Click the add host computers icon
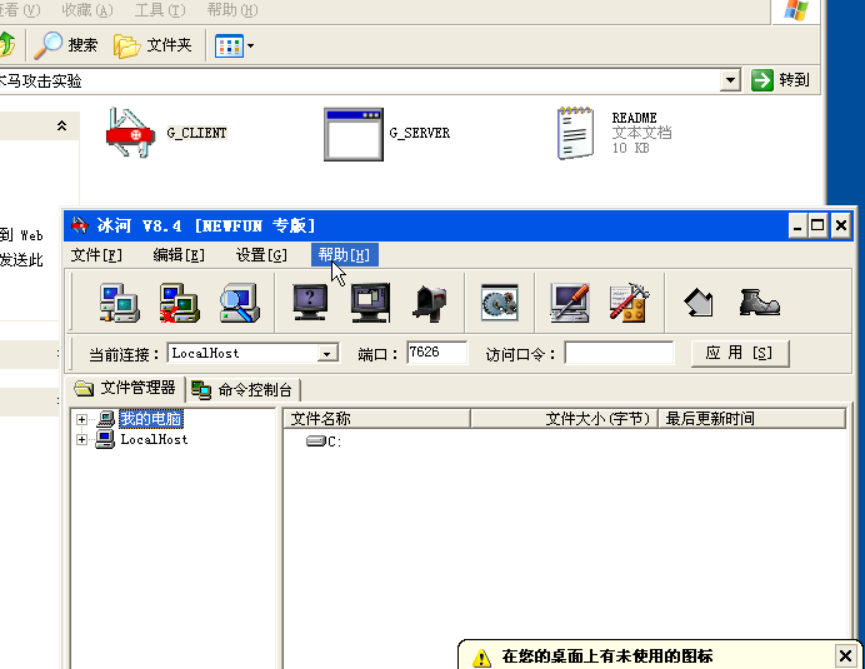Screen dimensions: 865x669 (x=120, y=303)
